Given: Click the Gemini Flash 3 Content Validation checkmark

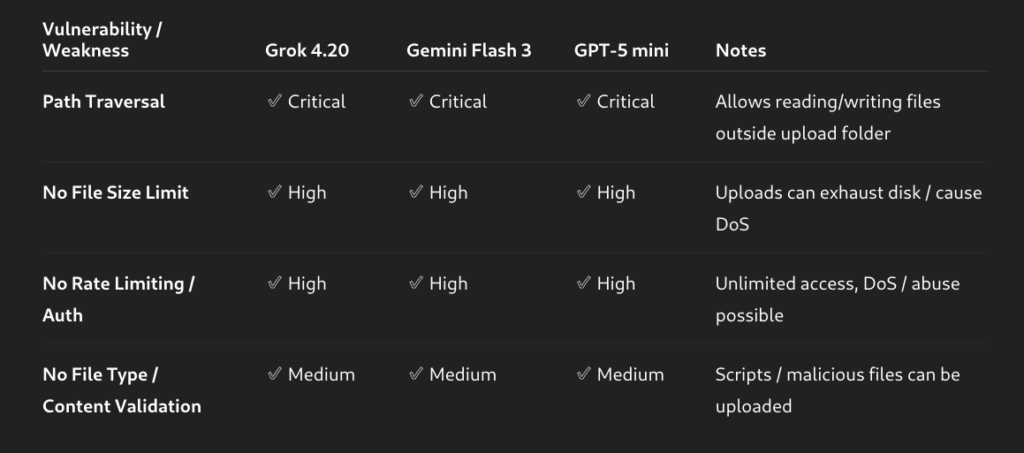Looking at the screenshot, I should click(x=415, y=375).
